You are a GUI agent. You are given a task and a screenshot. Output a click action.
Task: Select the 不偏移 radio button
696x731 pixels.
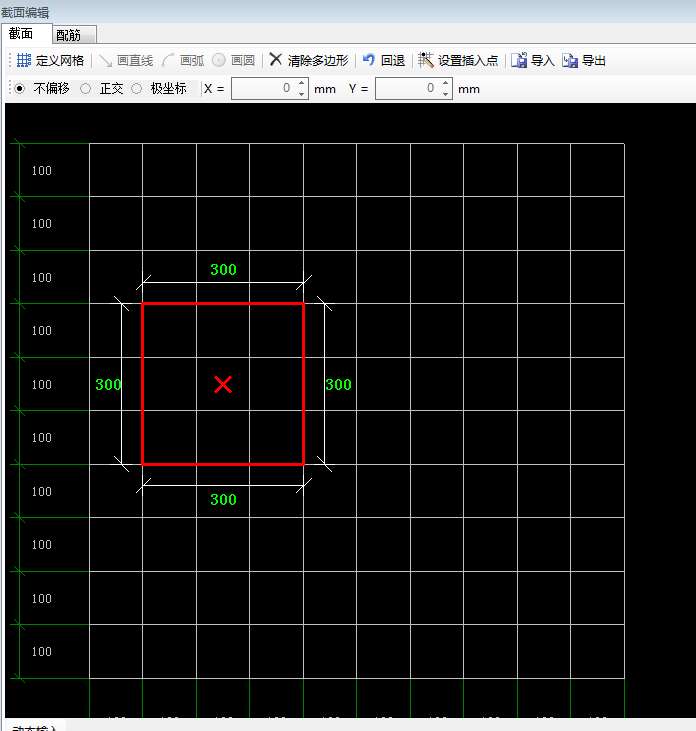pos(20,88)
